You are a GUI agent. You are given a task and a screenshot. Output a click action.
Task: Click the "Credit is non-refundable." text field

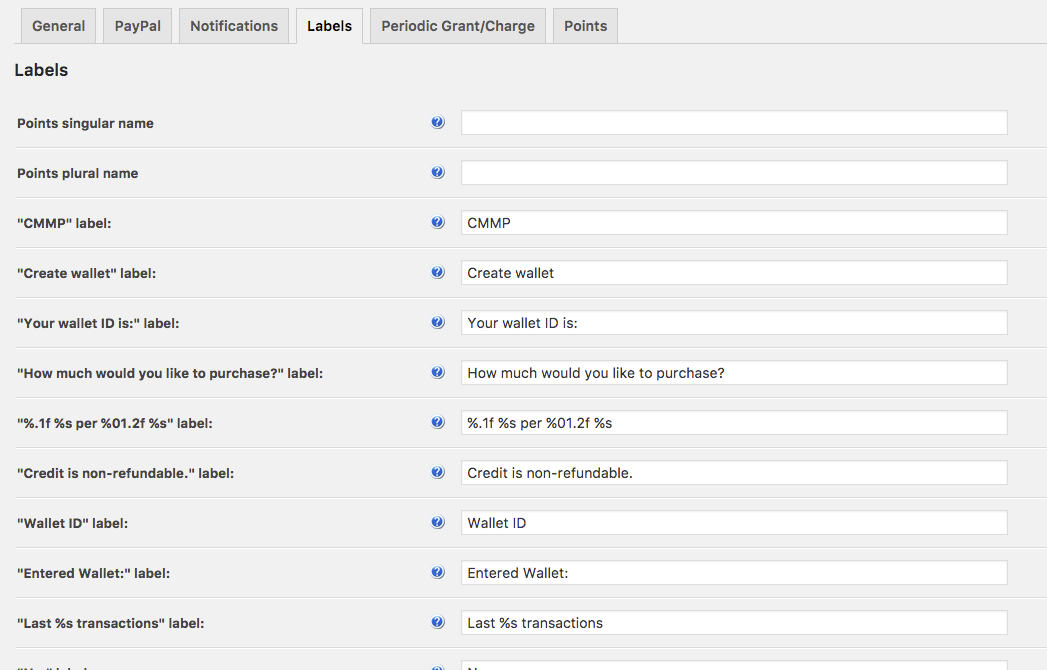tap(733, 473)
